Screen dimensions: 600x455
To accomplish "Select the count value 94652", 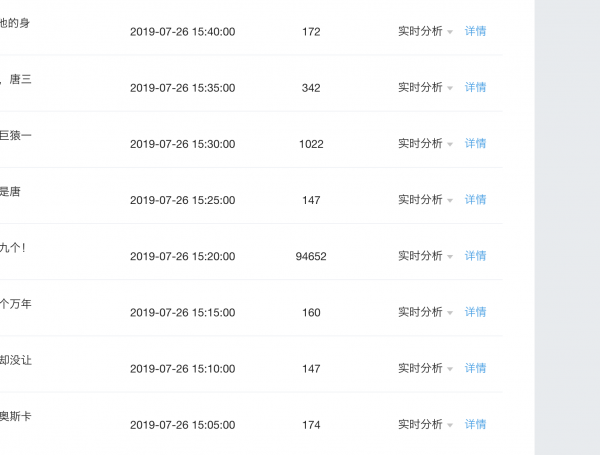I will tap(311, 256).
